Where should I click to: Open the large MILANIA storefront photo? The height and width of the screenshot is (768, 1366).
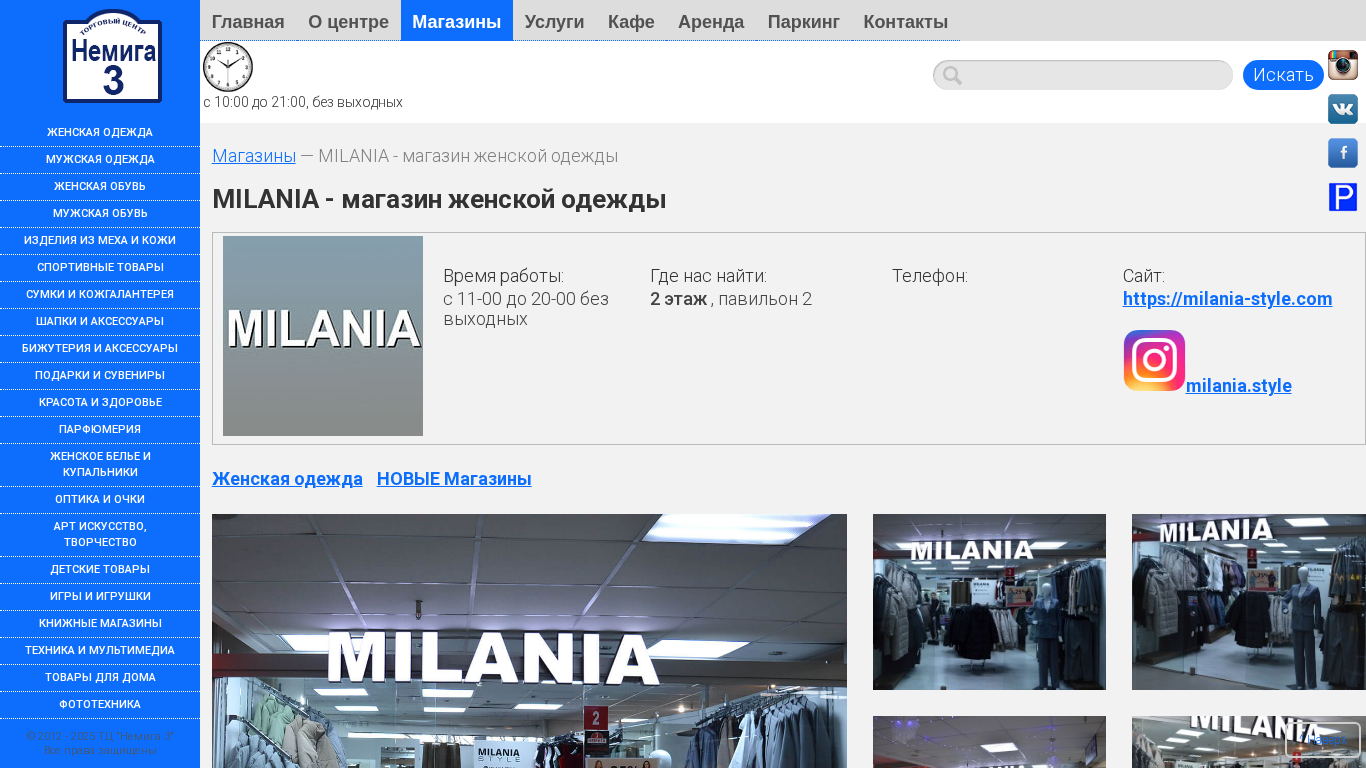point(529,641)
